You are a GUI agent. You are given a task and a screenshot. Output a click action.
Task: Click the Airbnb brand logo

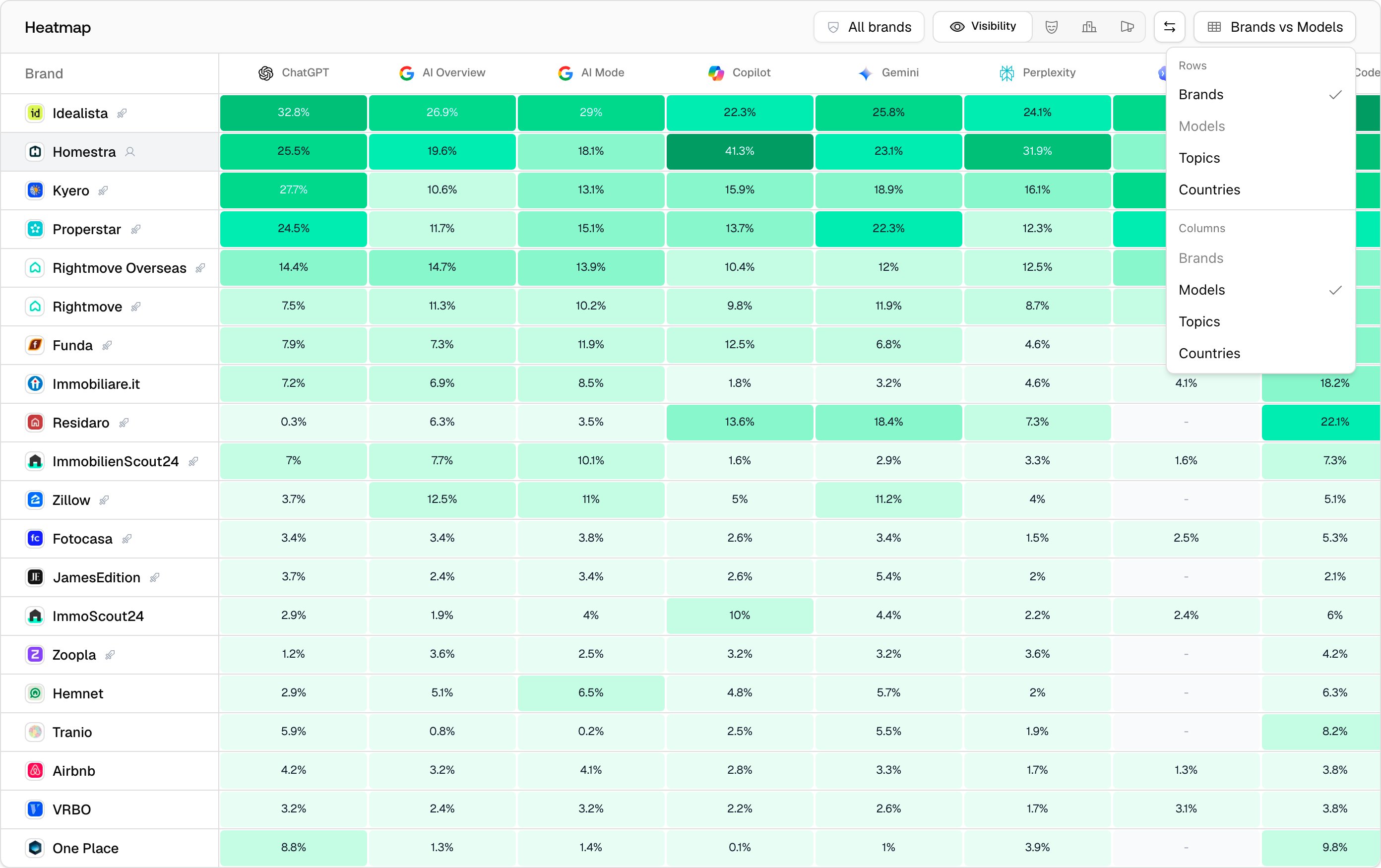pos(35,771)
